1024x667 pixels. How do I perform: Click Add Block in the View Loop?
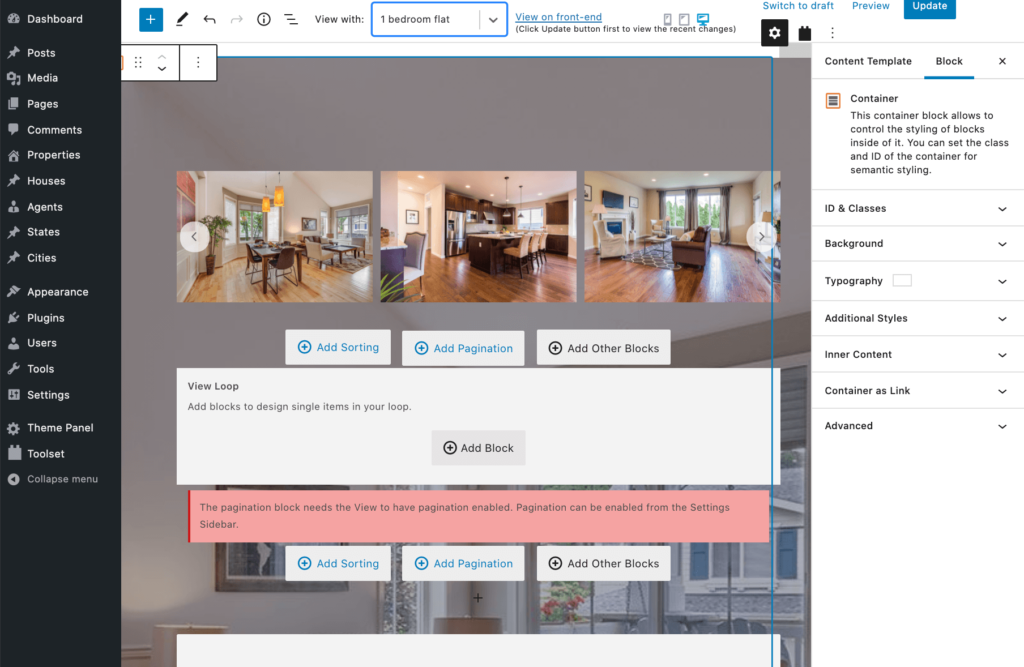[x=479, y=447]
